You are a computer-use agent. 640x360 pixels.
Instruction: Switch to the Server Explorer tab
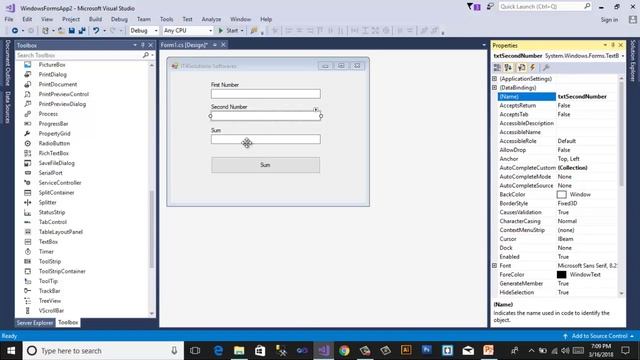tap(35, 322)
